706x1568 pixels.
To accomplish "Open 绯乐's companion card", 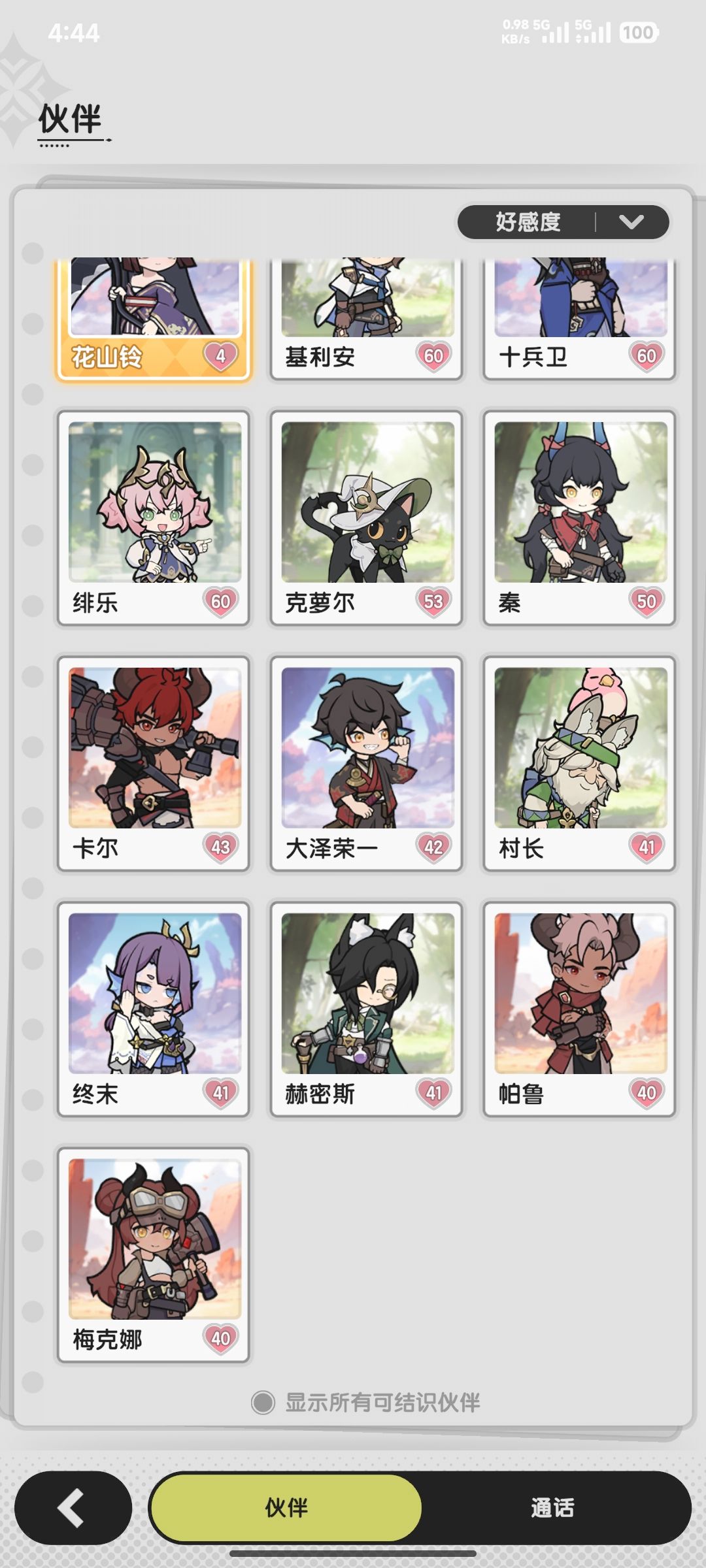I will (x=154, y=518).
